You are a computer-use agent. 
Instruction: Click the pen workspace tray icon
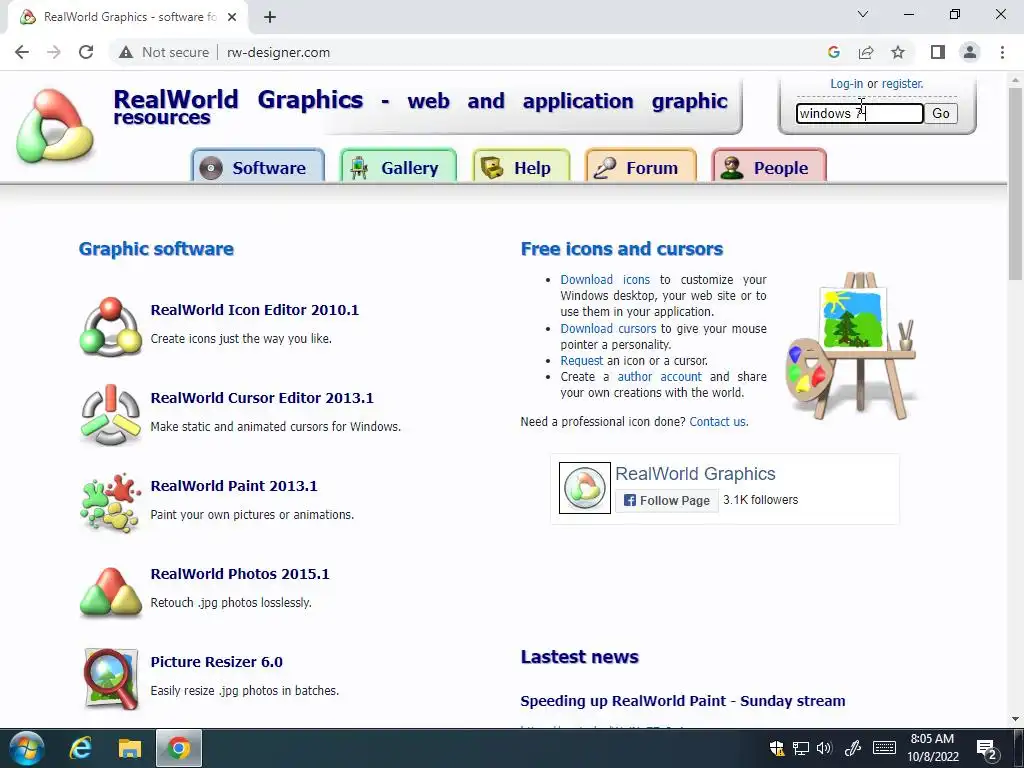[852, 748]
